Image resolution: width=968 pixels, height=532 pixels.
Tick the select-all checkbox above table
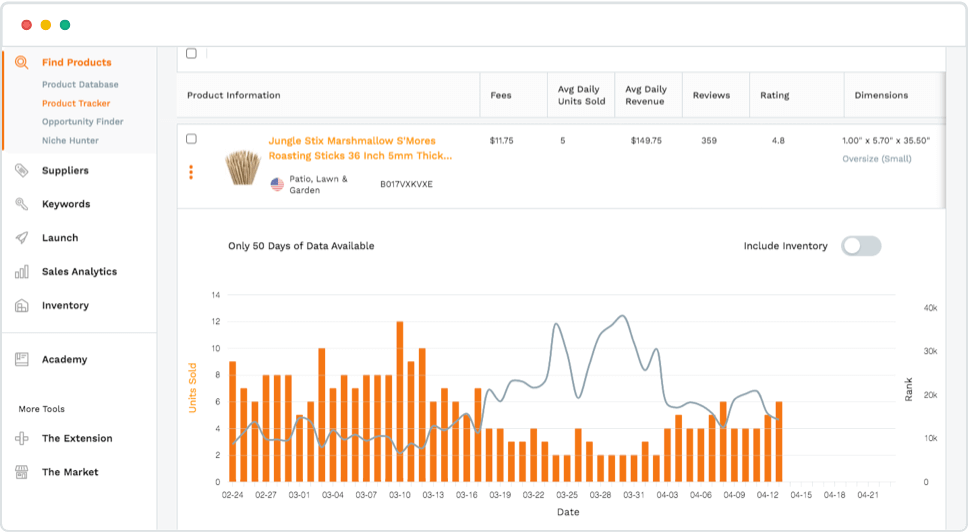191,54
